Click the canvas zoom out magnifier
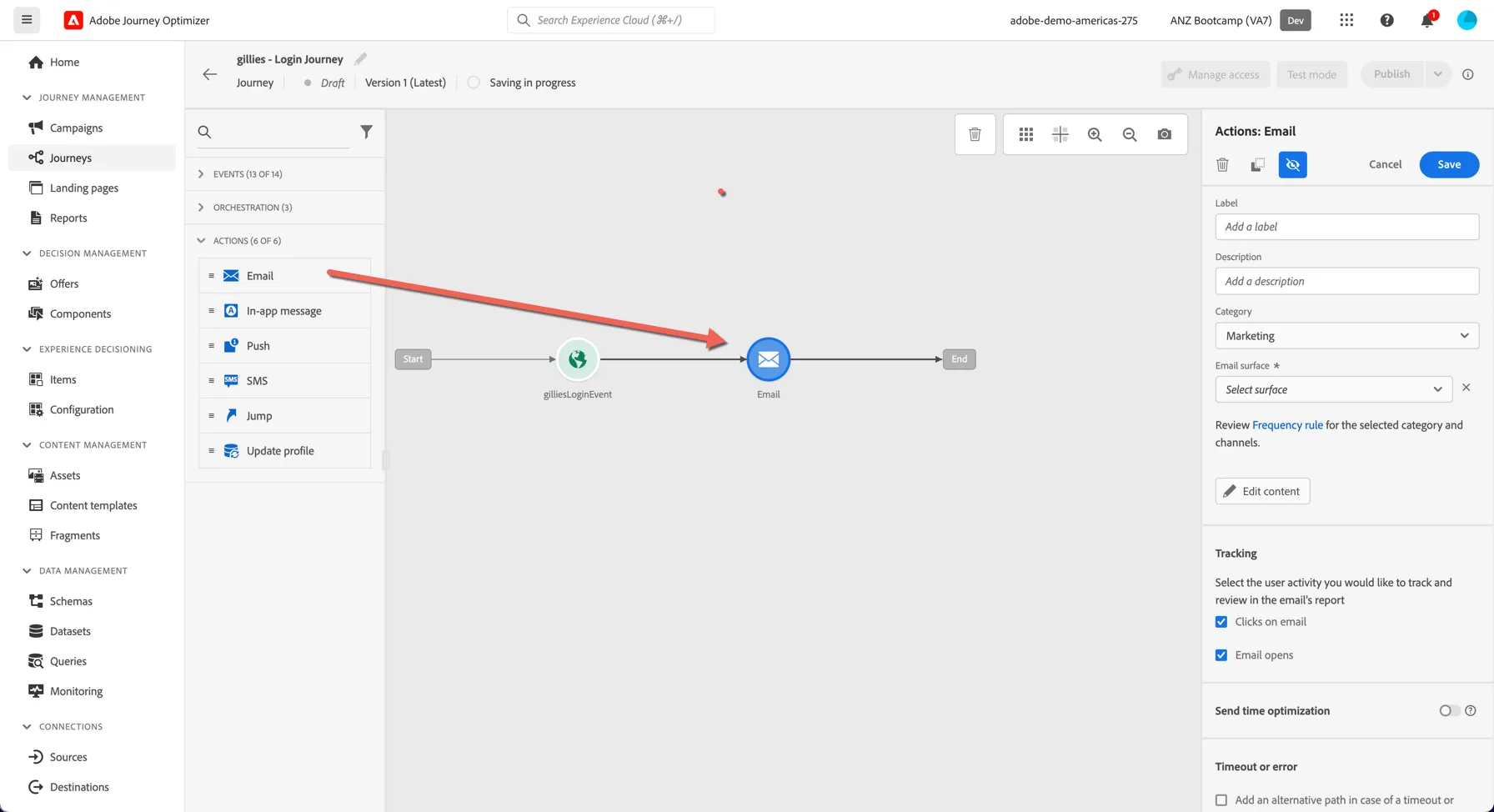This screenshot has height=812, width=1494. [1130, 134]
